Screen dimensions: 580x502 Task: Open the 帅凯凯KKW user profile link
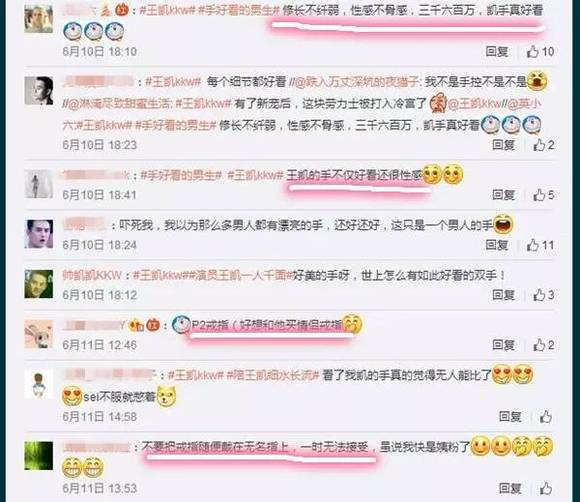[x=92, y=275]
